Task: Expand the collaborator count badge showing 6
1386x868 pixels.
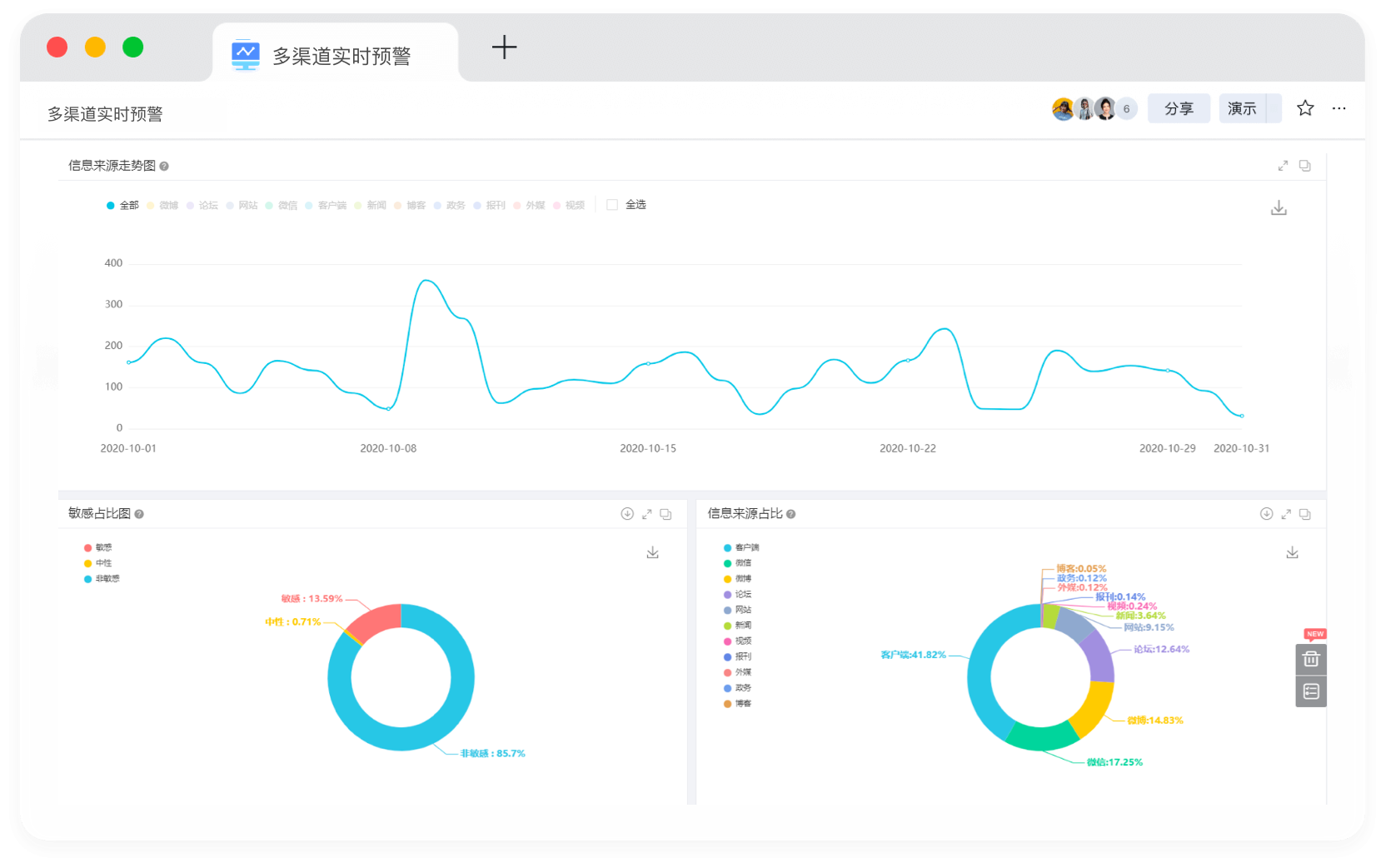Action: point(1126,108)
